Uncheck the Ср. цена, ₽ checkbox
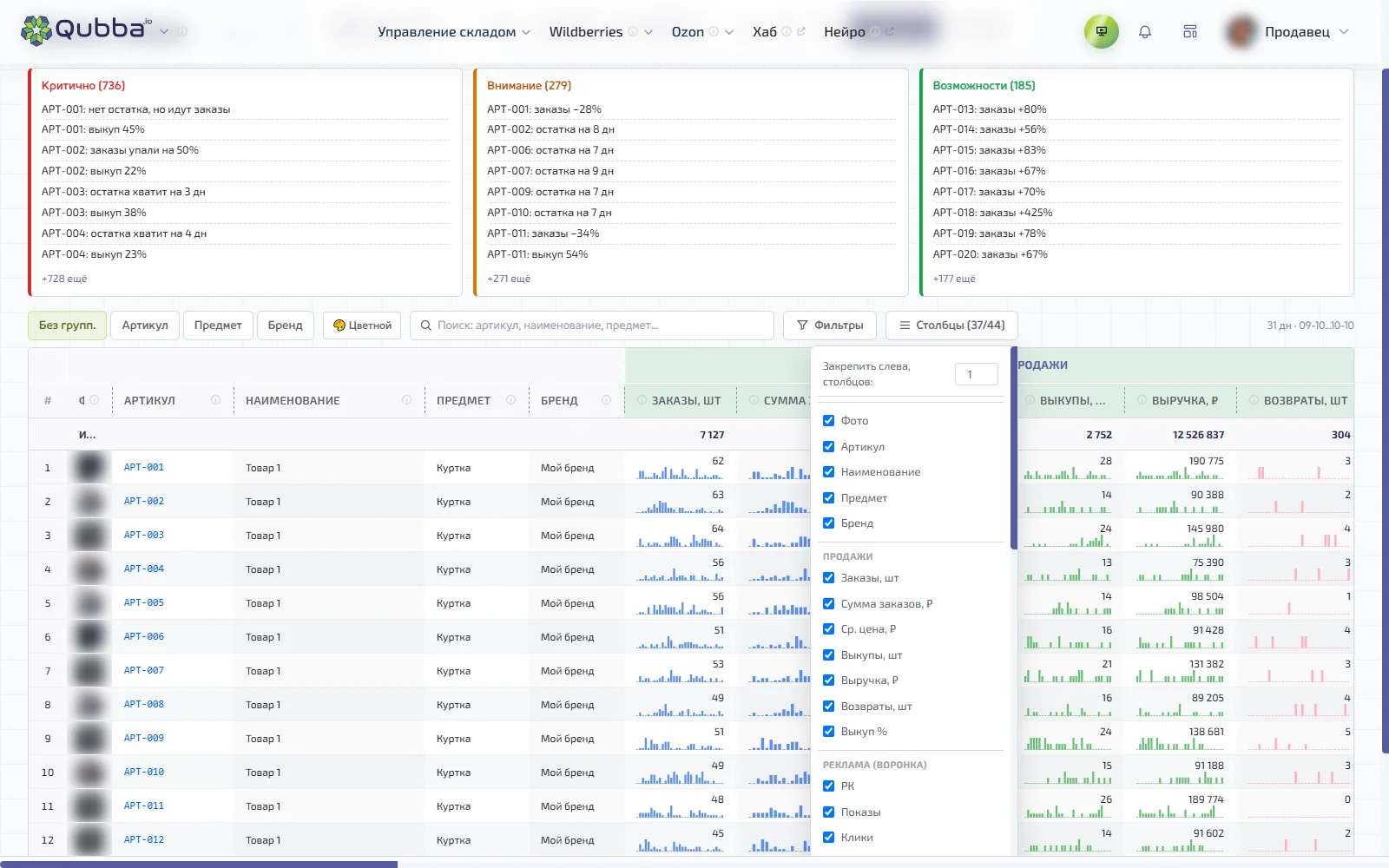1389x868 pixels. coord(828,628)
